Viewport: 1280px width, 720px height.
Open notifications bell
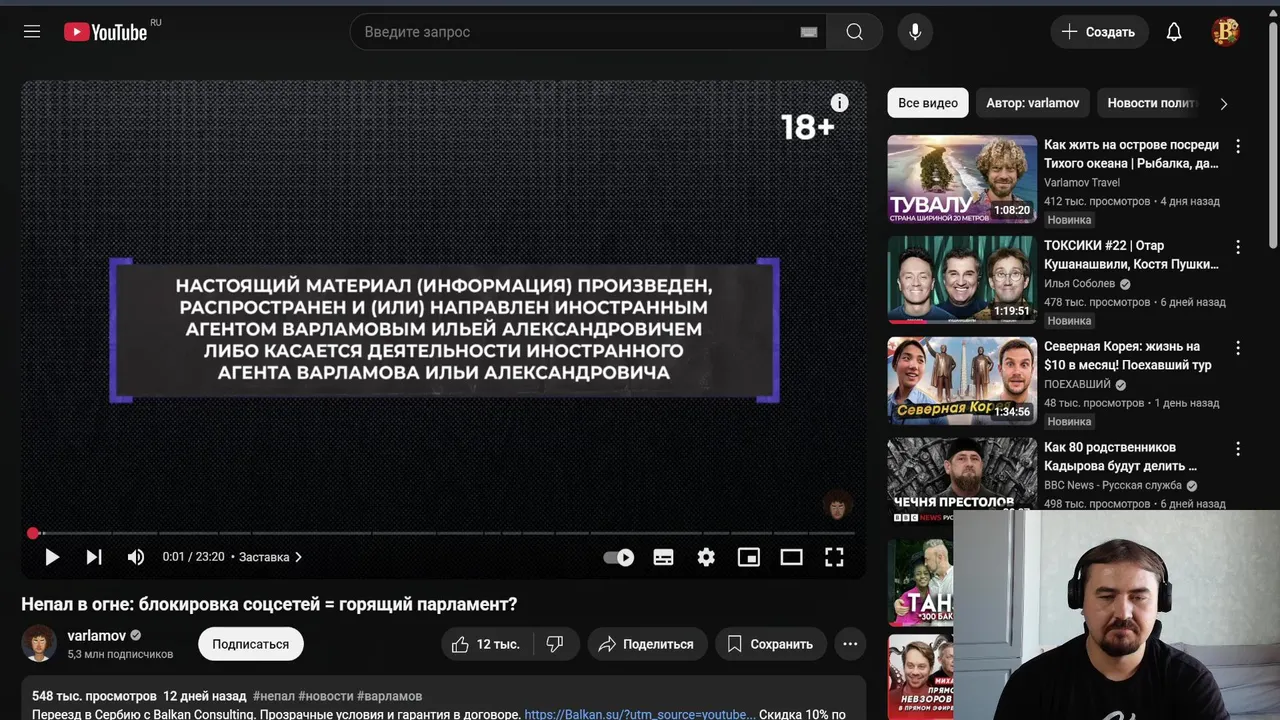click(x=1174, y=32)
